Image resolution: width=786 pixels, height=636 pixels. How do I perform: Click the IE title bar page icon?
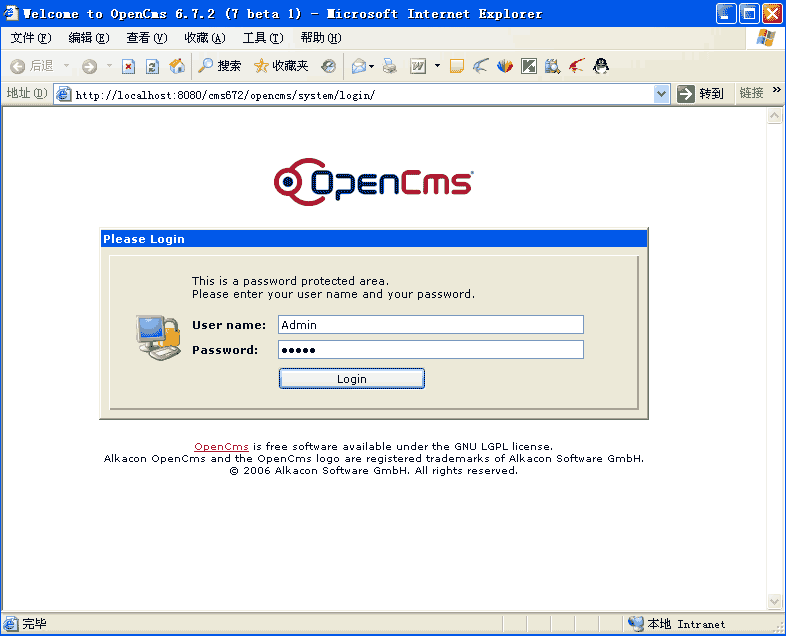tap(11, 13)
